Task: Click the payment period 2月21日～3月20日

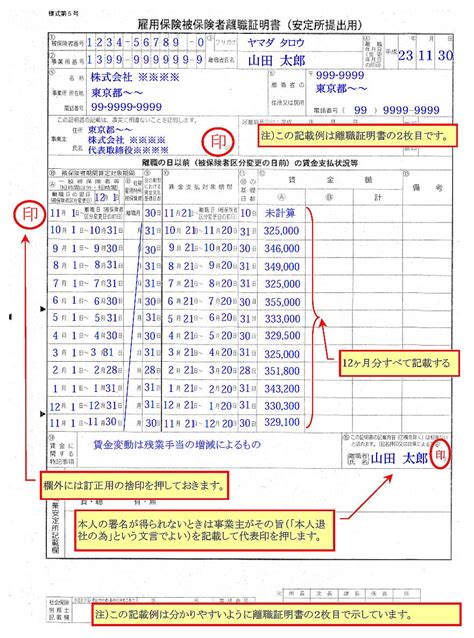Action: pos(201,370)
